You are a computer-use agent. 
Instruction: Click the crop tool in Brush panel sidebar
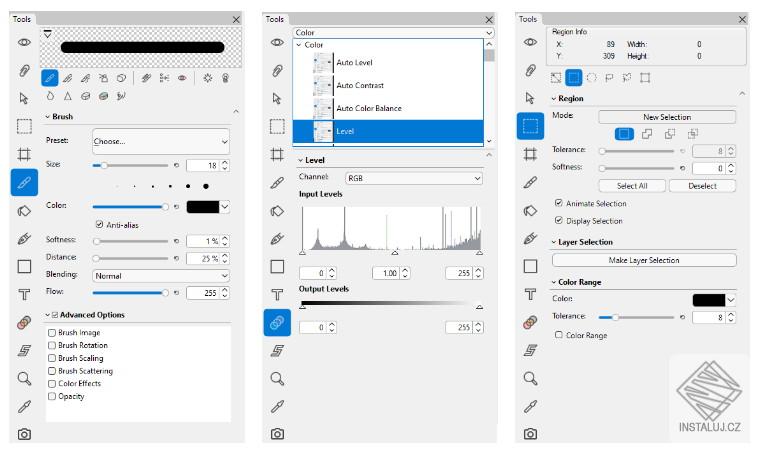24,155
